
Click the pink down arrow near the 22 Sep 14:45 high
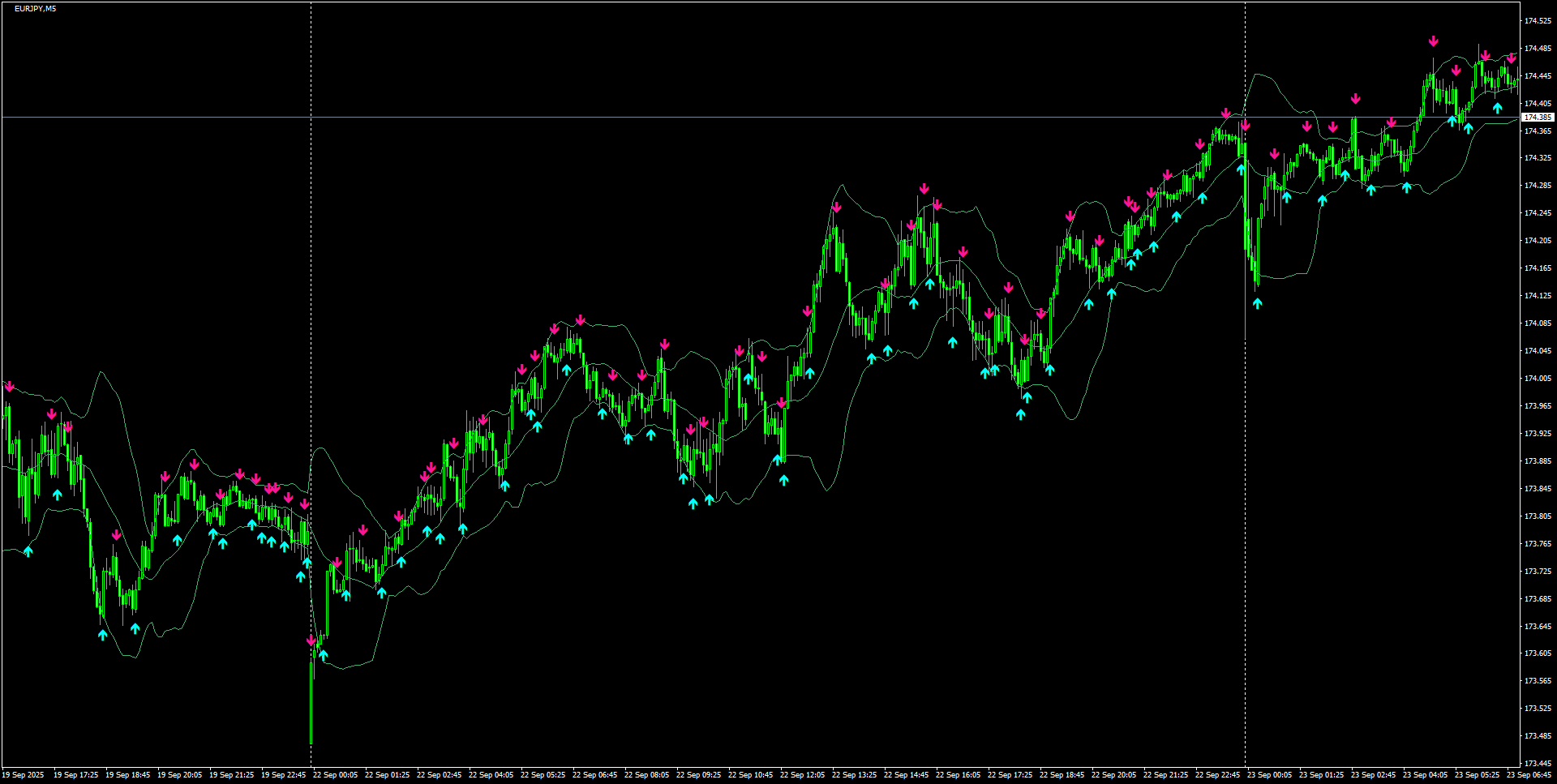924,189
